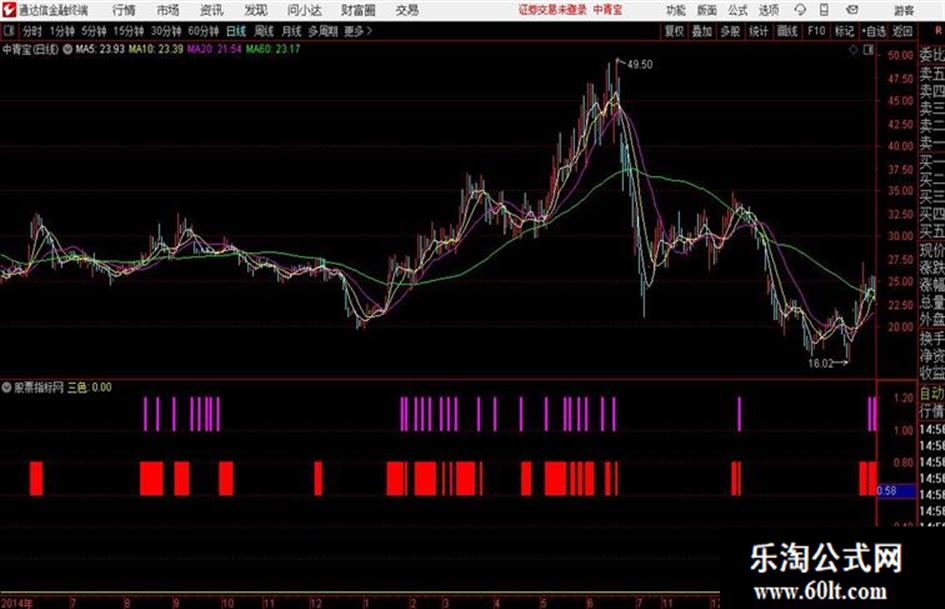Open the 功能 menu
This screenshot has height=609, width=945.
pos(676,10)
